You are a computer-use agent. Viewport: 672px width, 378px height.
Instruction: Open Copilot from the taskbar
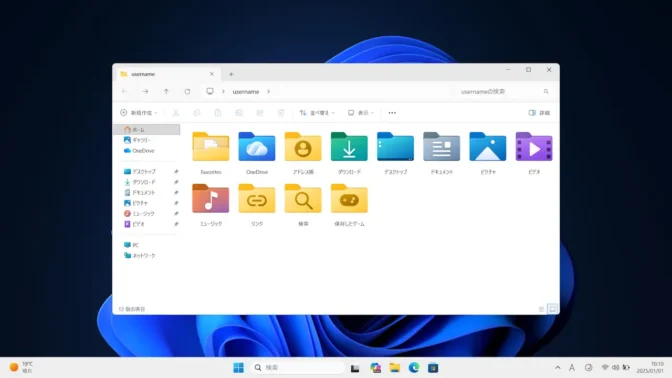375,368
